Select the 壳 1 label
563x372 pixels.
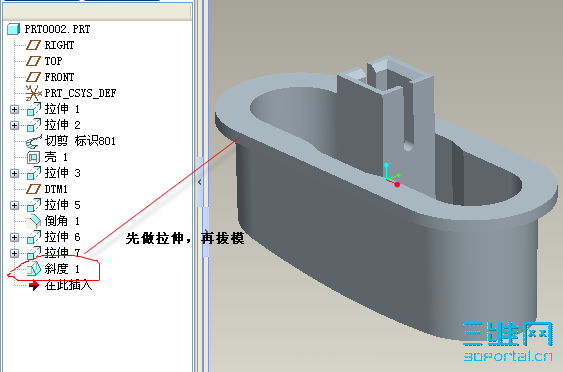point(56,157)
